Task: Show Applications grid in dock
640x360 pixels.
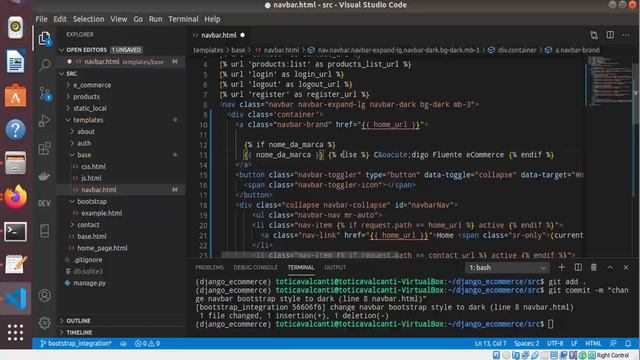Action: (x=16, y=333)
